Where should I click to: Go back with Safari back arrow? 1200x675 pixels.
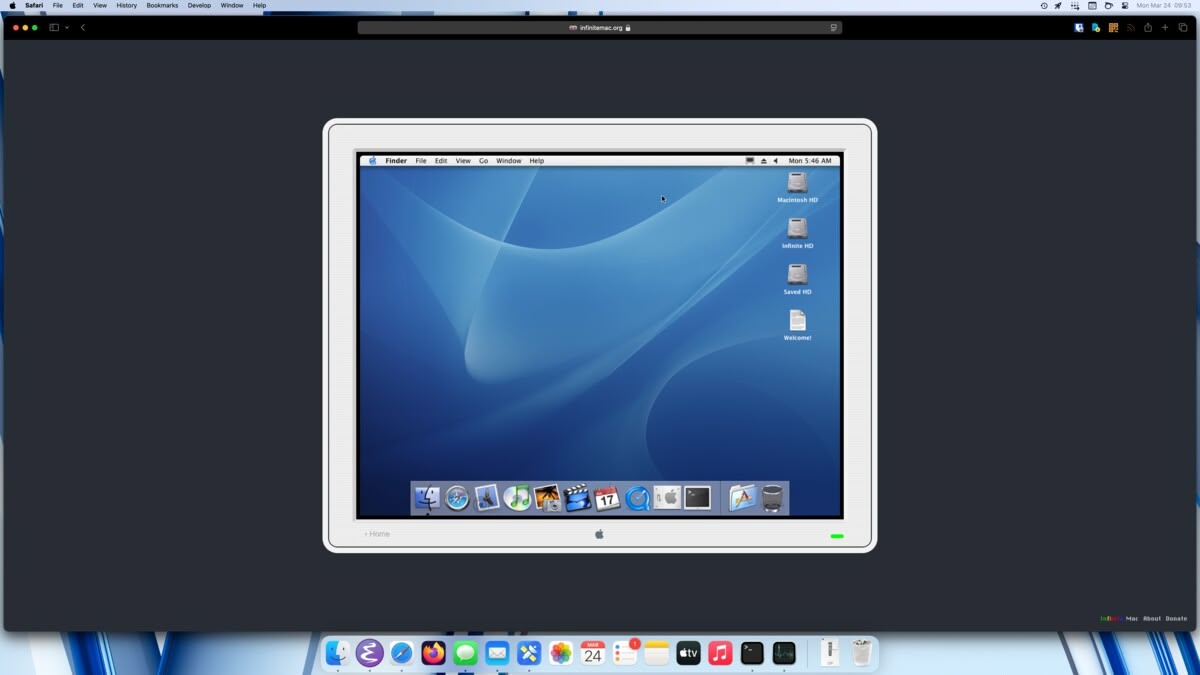(83, 28)
